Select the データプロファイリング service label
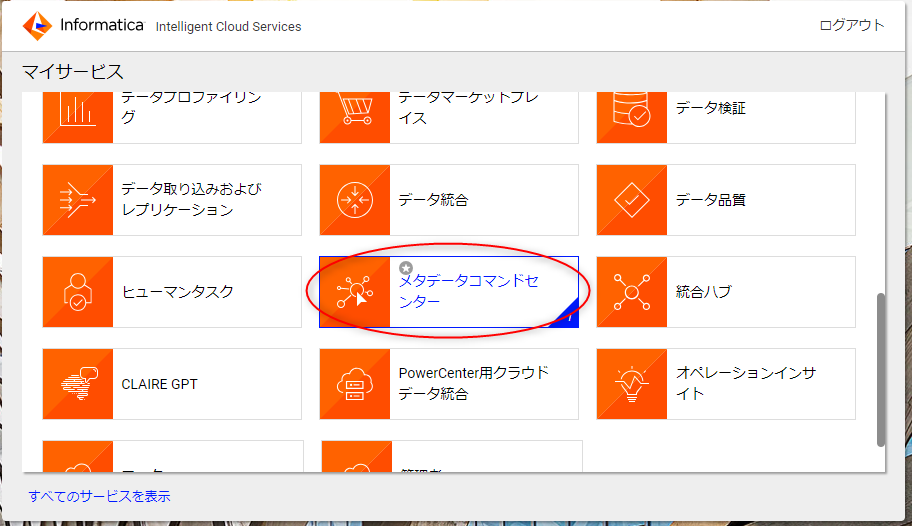Viewport: 912px width, 526px height. coord(191,108)
